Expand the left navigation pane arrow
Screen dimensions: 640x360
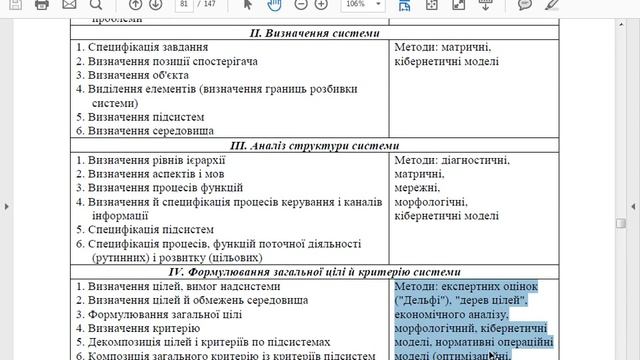click(x=7, y=207)
